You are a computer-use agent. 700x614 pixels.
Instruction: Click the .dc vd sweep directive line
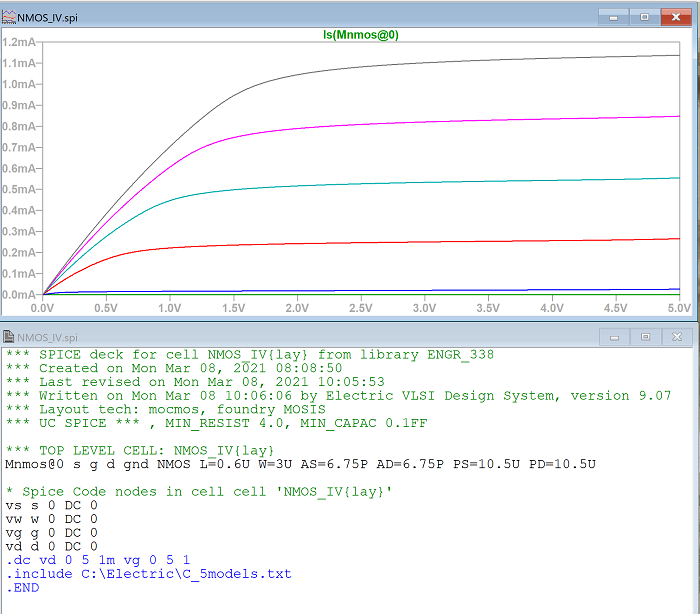coord(98,560)
